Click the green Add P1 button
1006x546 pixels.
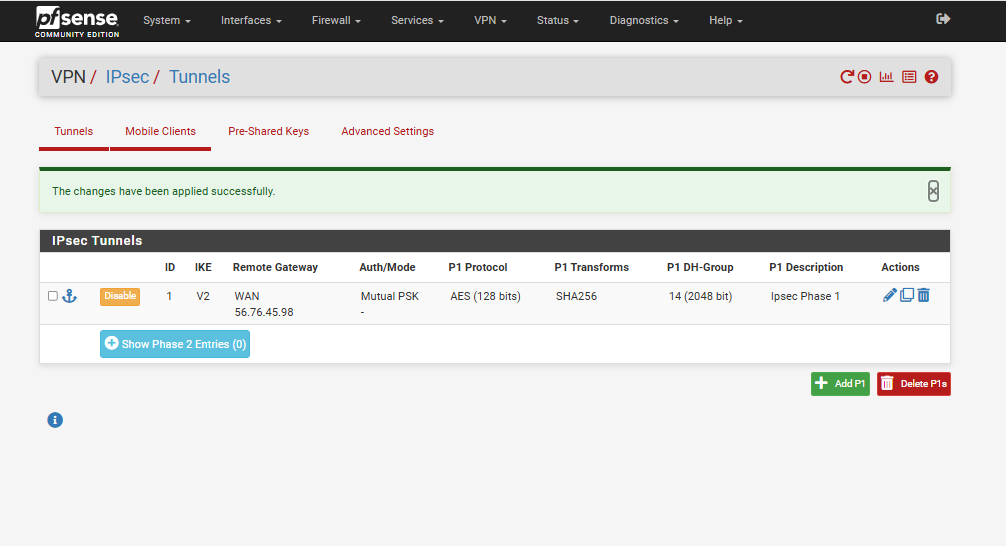[x=840, y=384]
